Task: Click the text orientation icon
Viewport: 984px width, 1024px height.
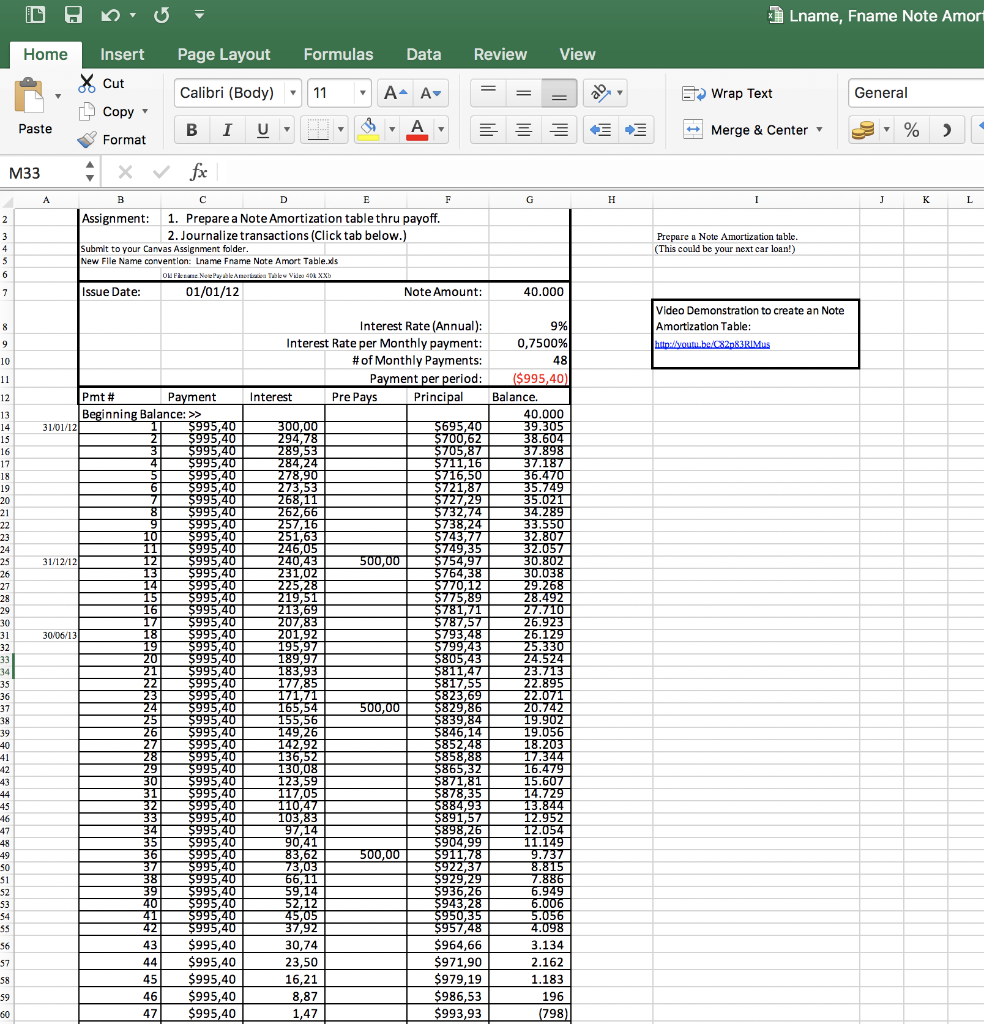Action: click(x=600, y=93)
